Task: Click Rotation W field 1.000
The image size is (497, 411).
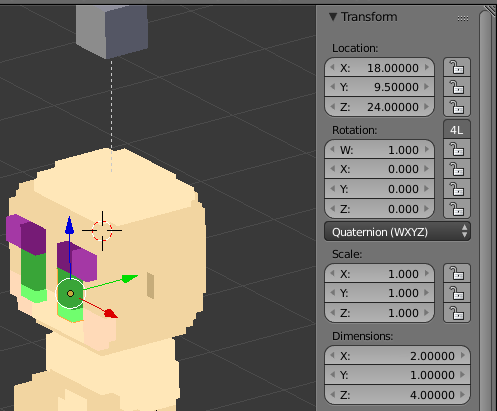Action: (379, 150)
